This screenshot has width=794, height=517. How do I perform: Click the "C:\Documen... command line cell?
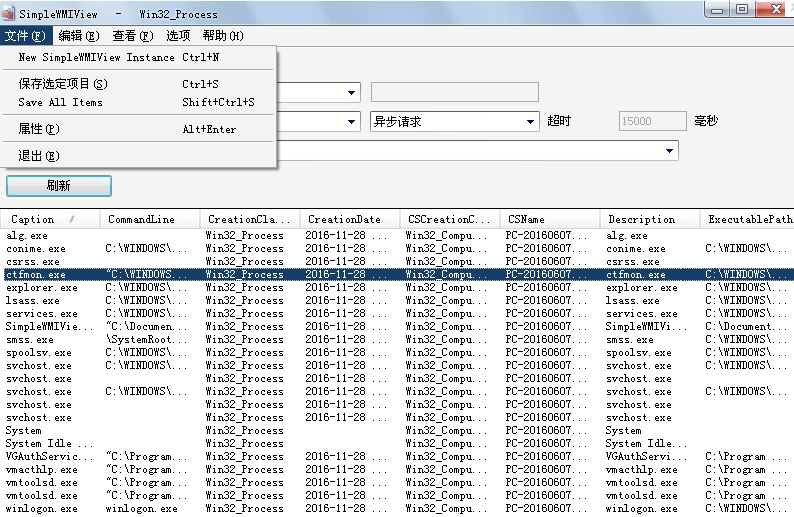coord(146,327)
